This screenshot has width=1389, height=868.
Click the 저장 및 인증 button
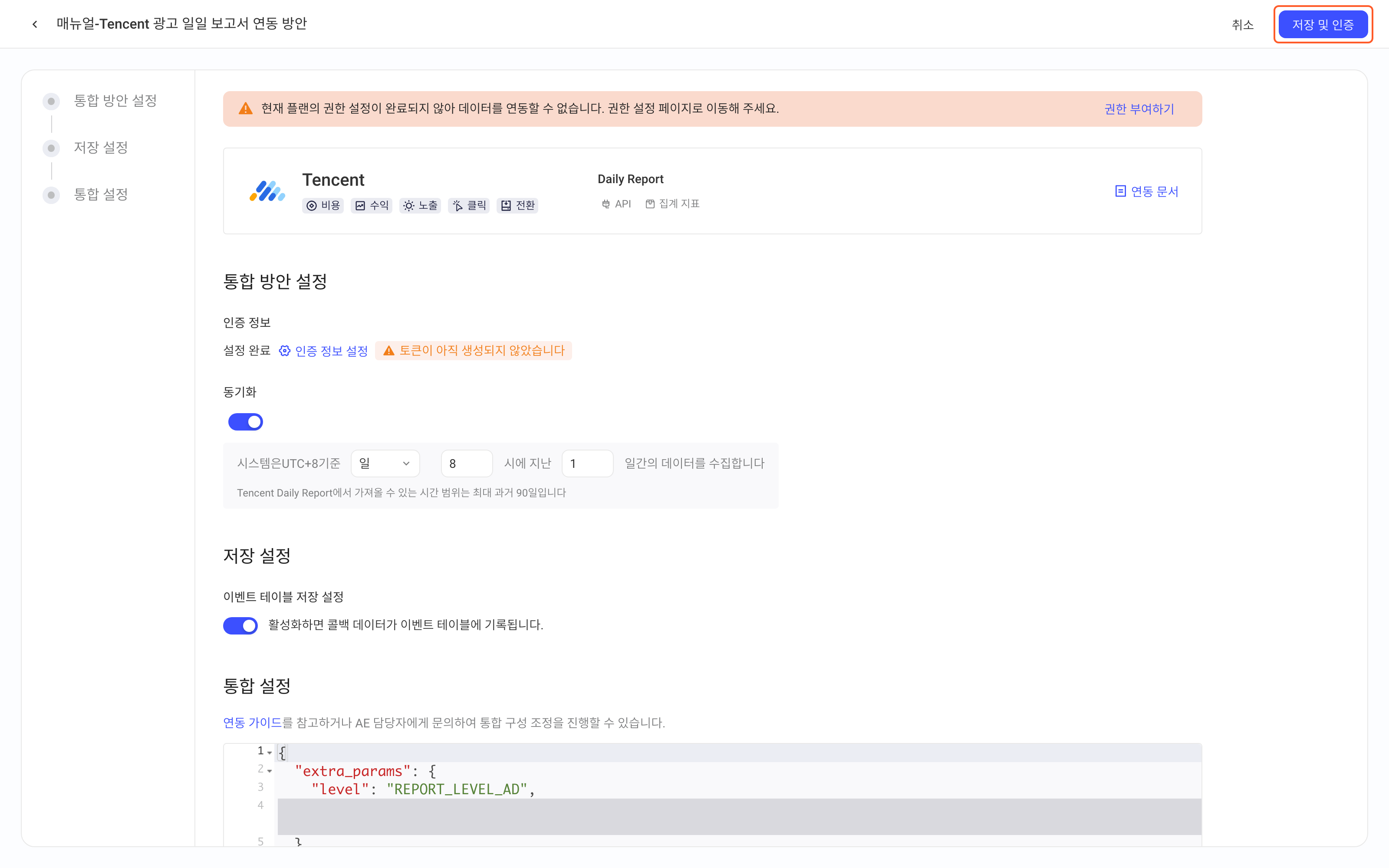click(x=1323, y=24)
